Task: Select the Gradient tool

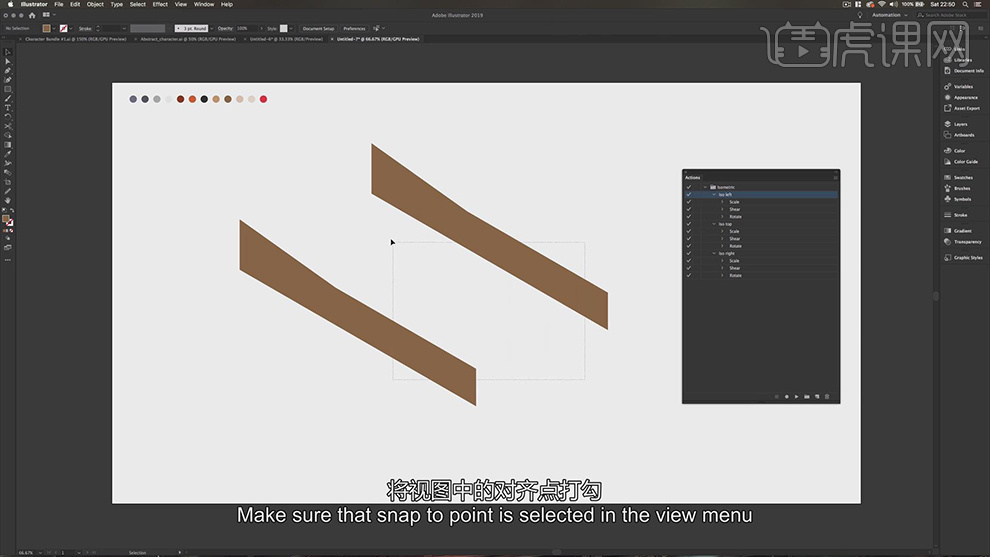Action: pos(8,145)
